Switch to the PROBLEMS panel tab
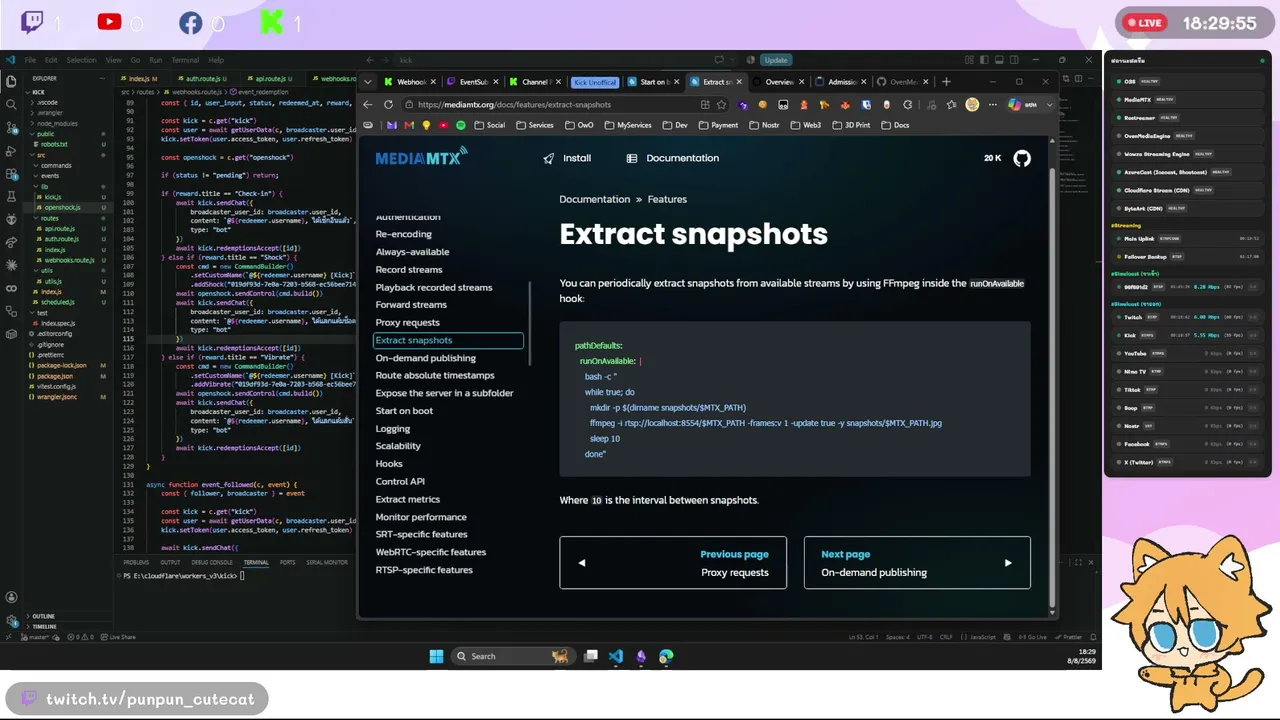Image resolution: width=1280 pixels, height=720 pixels. click(x=136, y=562)
